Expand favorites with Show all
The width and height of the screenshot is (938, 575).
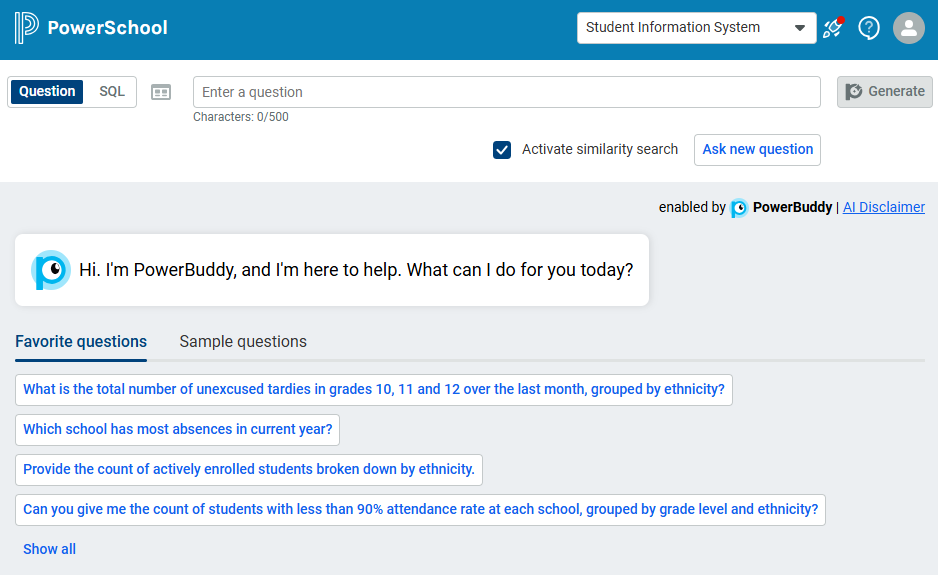[x=49, y=549]
